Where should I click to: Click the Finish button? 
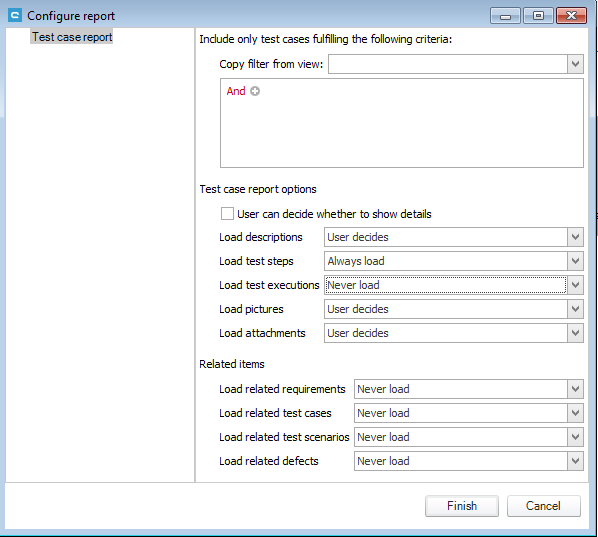[x=462, y=506]
